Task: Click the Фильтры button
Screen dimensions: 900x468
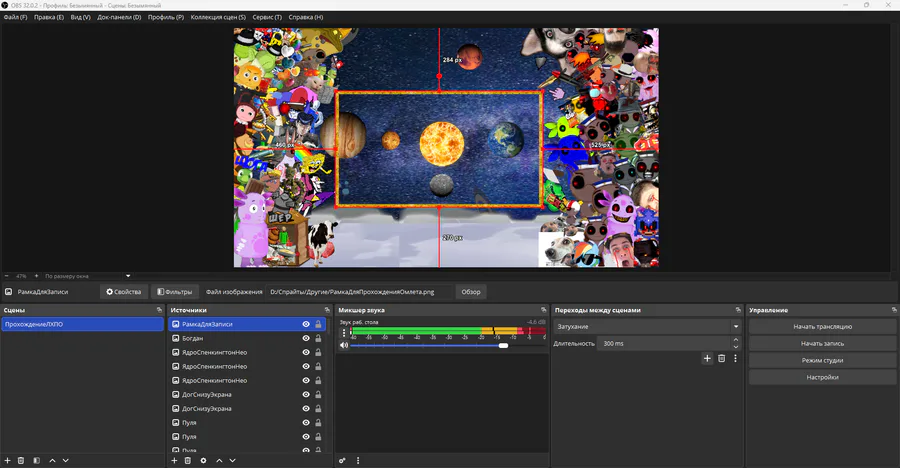Action: [x=175, y=292]
